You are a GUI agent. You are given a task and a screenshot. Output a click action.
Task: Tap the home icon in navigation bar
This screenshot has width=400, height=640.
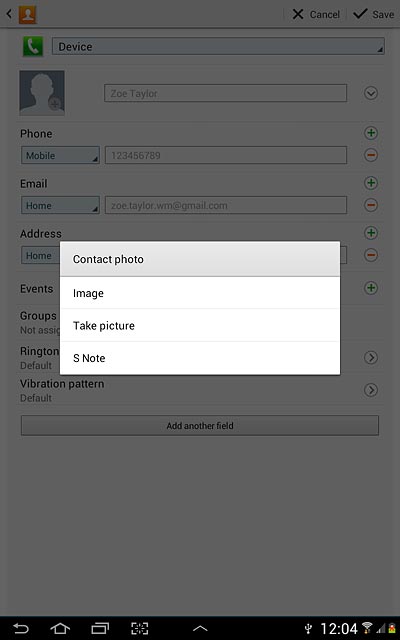(60, 628)
